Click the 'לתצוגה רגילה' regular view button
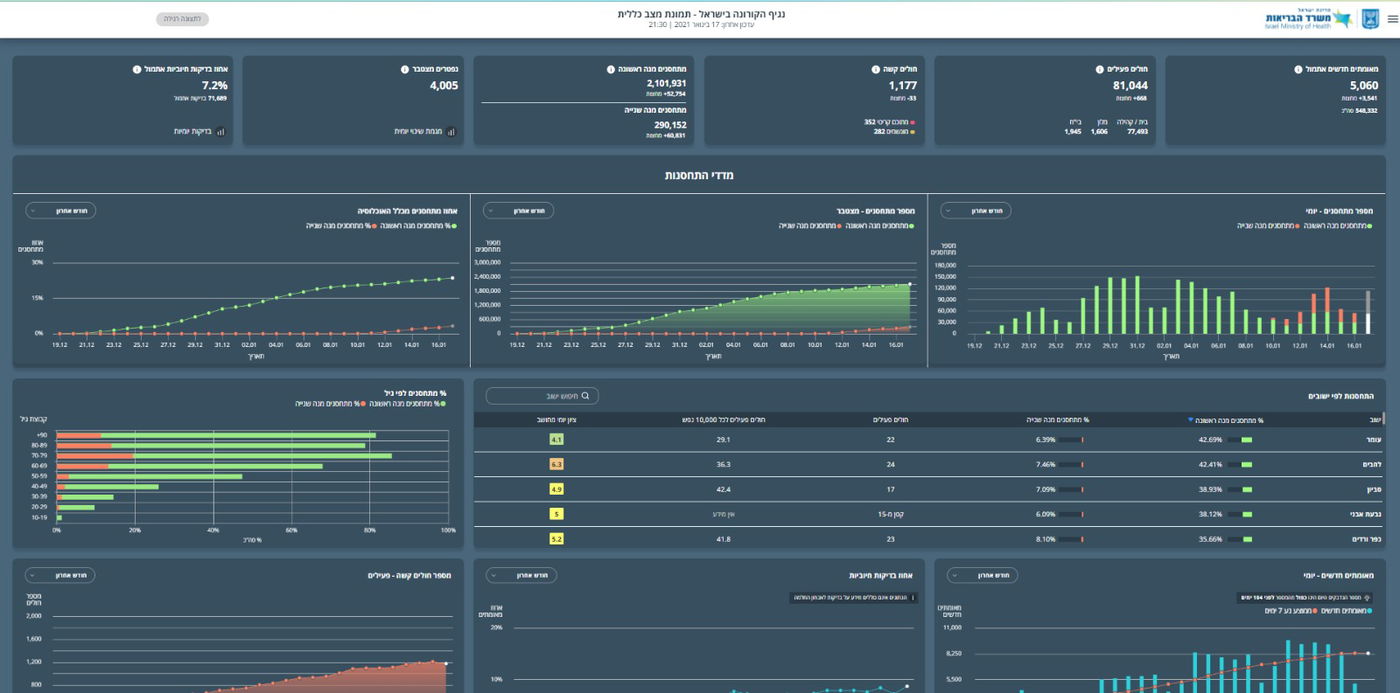Screen dimensions: 1400x693 pos(183,19)
